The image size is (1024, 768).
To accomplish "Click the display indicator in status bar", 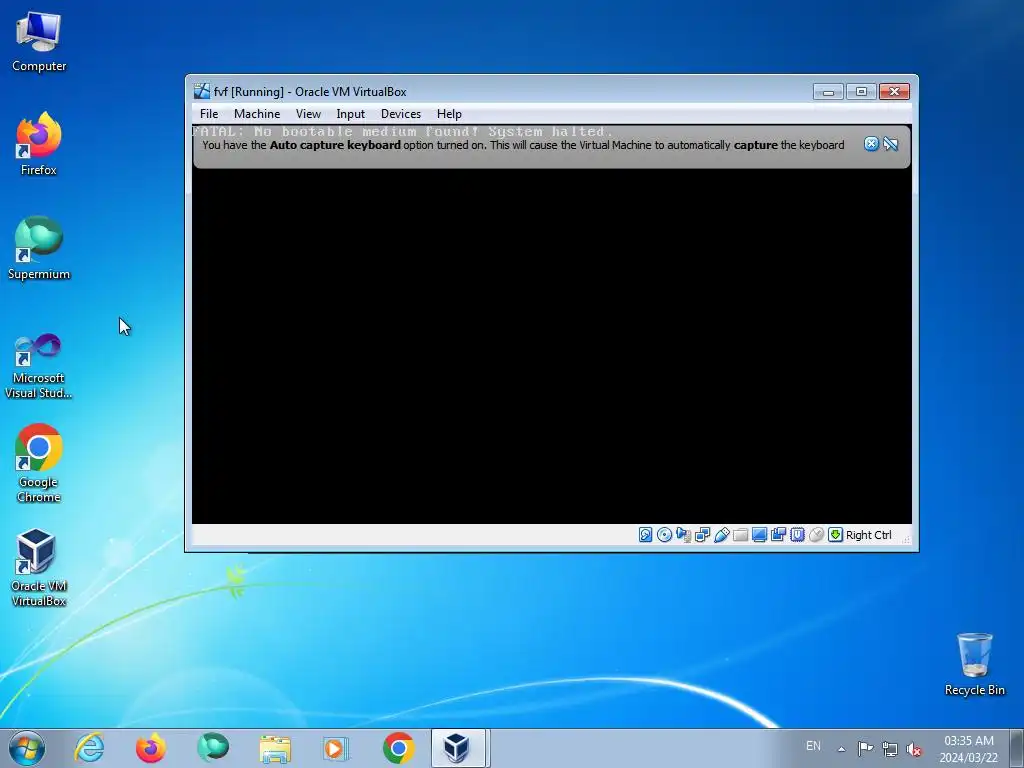I will 759,535.
